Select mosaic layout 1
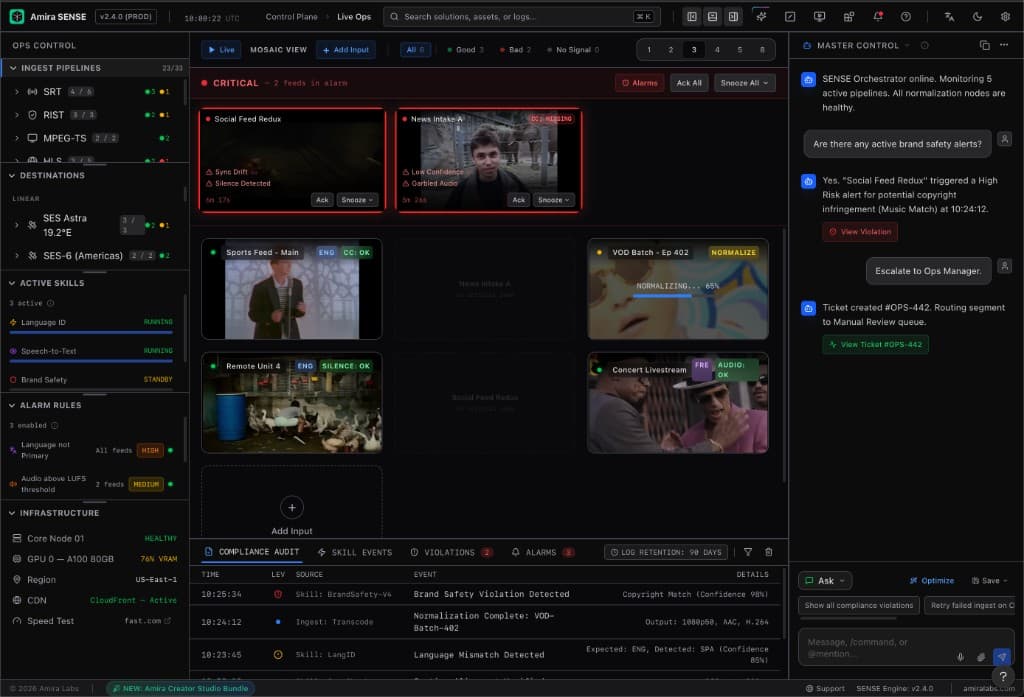1024x697 pixels. [x=648, y=50]
